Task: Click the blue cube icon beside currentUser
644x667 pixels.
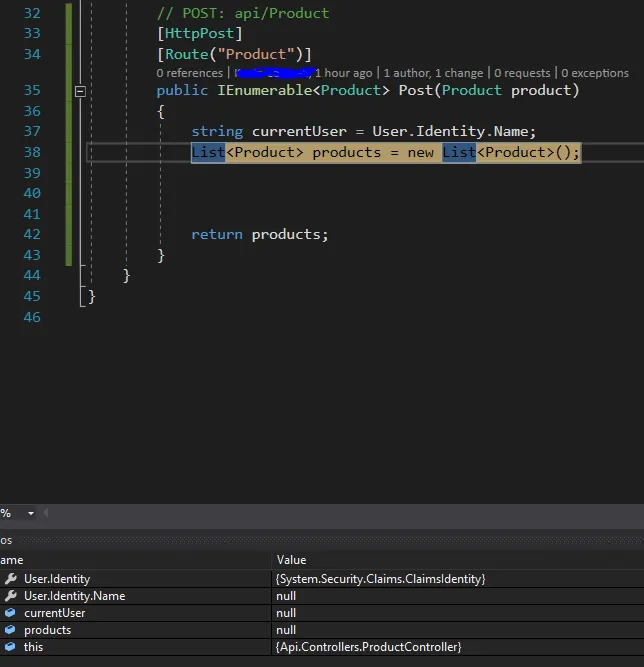Action: pos(10,613)
